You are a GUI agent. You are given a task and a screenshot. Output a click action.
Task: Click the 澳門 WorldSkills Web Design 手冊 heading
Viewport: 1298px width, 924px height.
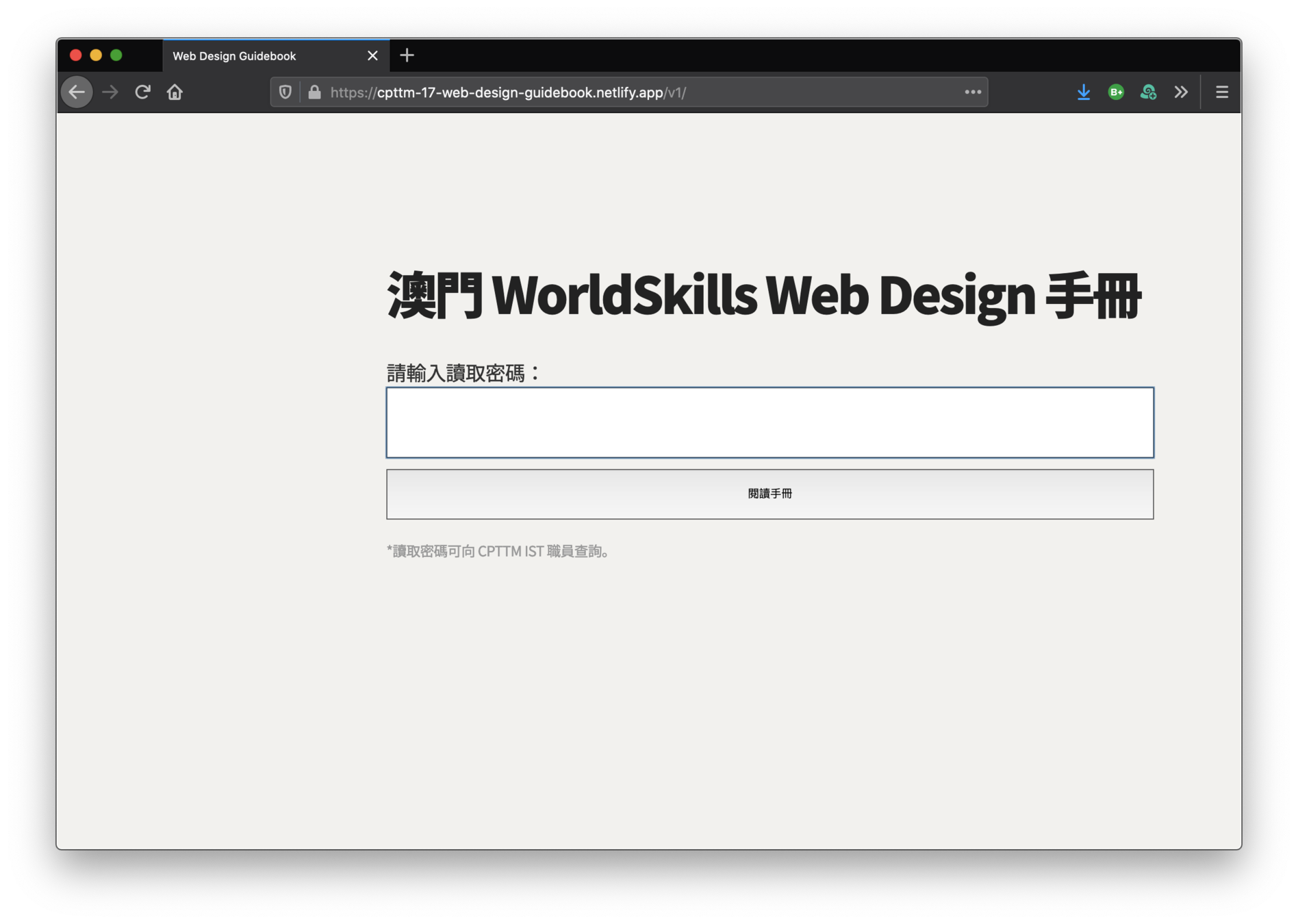[x=763, y=296]
